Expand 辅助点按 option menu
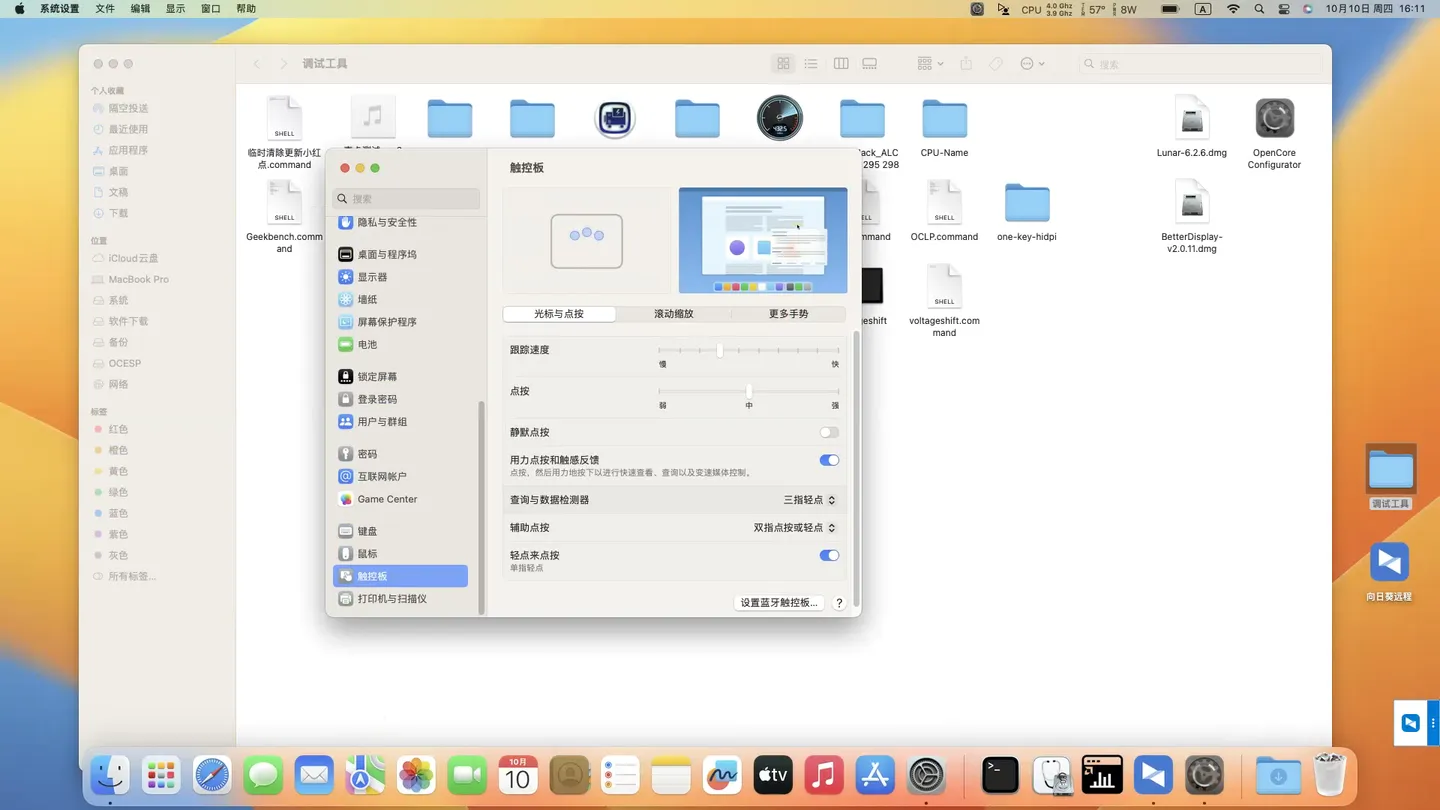Screen dimensions: 1440x810 coord(794,528)
